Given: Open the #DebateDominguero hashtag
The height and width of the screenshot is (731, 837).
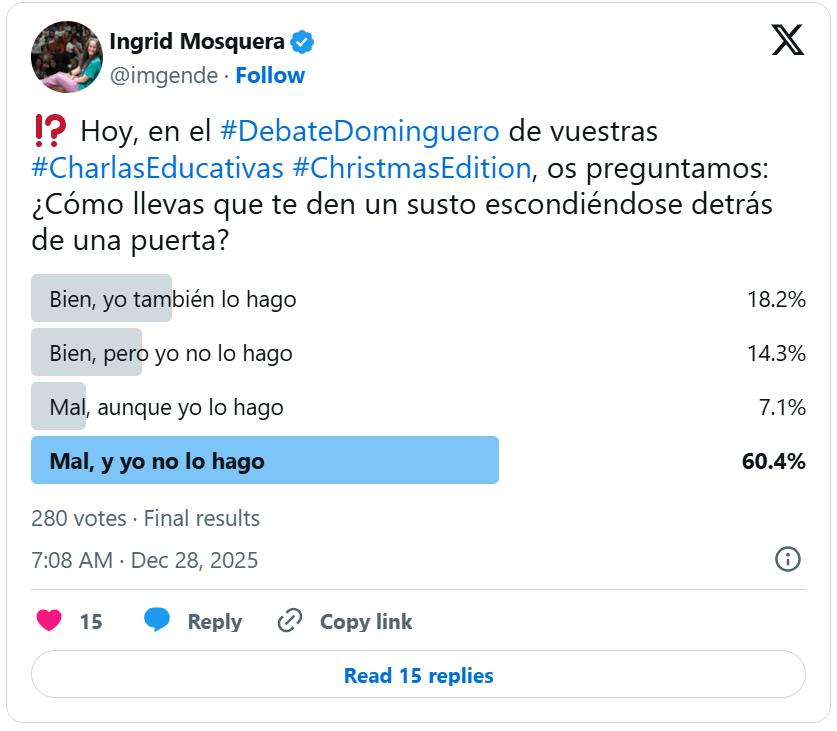Looking at the screenshot, I should coord(359,131).
